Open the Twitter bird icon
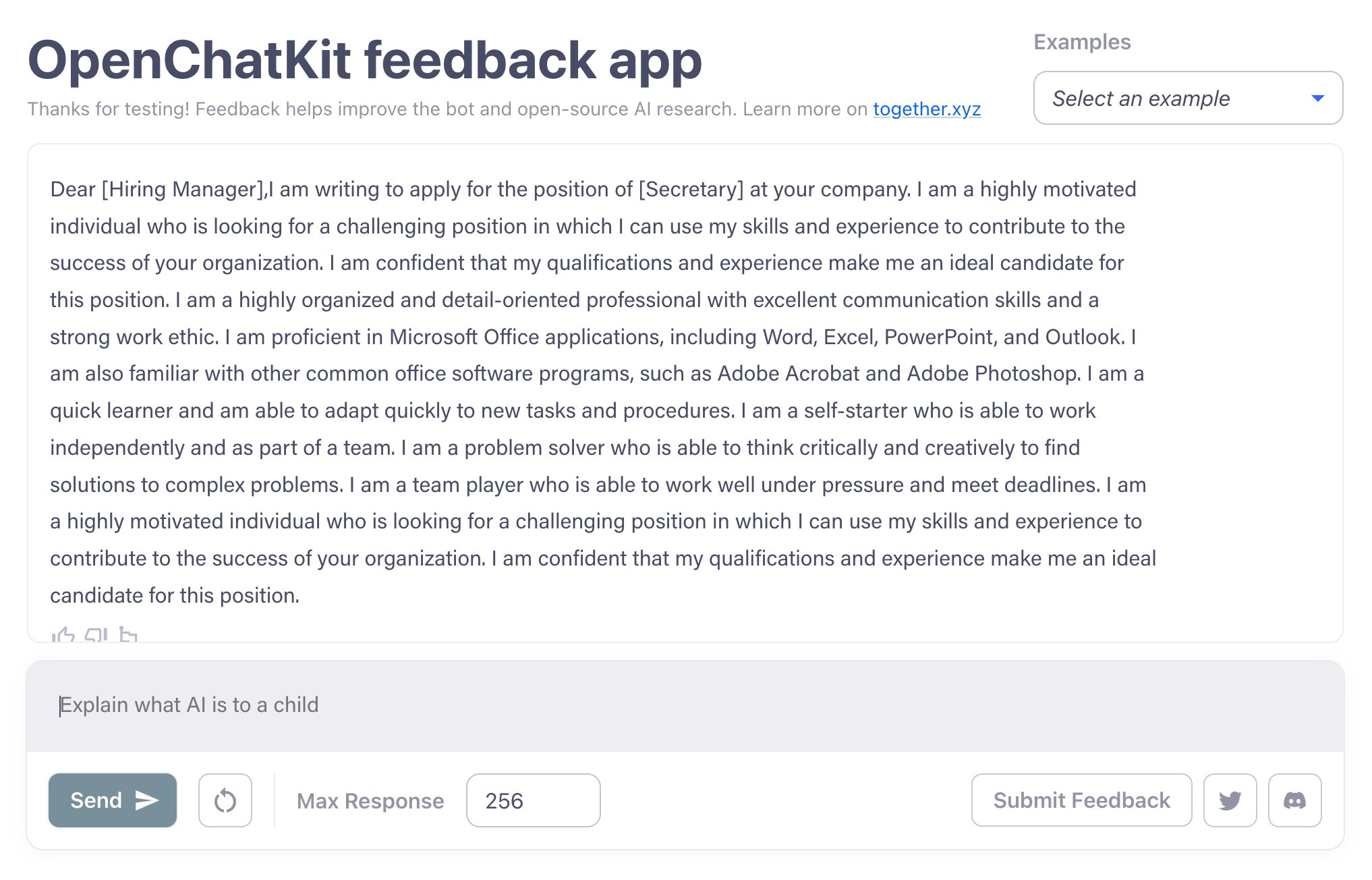1372x880 pixels. tap(1230, 800)
